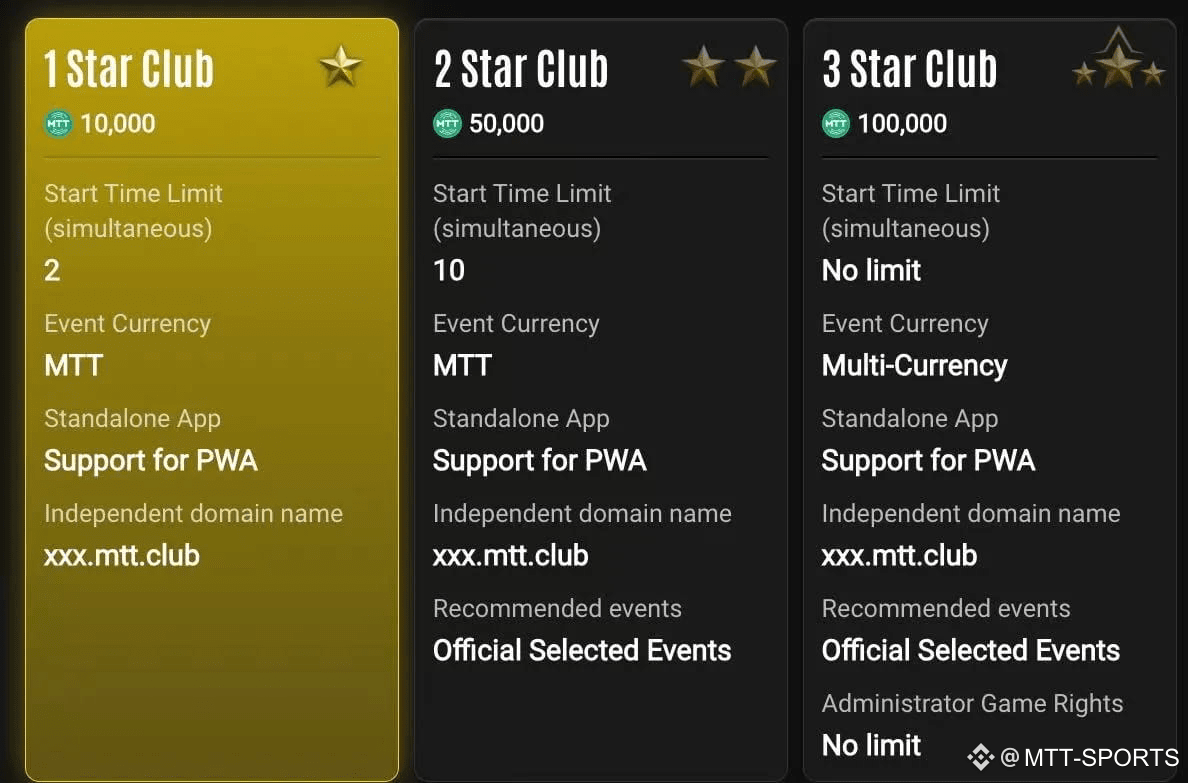This screenshot has width=1188, height=783.
Task: Click the 1 Star Club xxx.mtt.club domain
Action: click(x=122, y=556)
